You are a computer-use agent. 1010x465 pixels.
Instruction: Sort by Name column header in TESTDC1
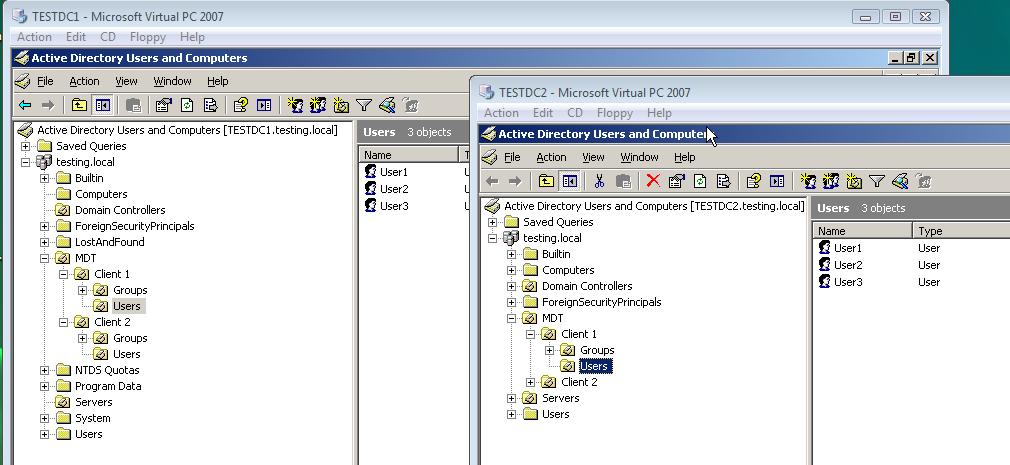pyautogui.click(x=408, y=155)
